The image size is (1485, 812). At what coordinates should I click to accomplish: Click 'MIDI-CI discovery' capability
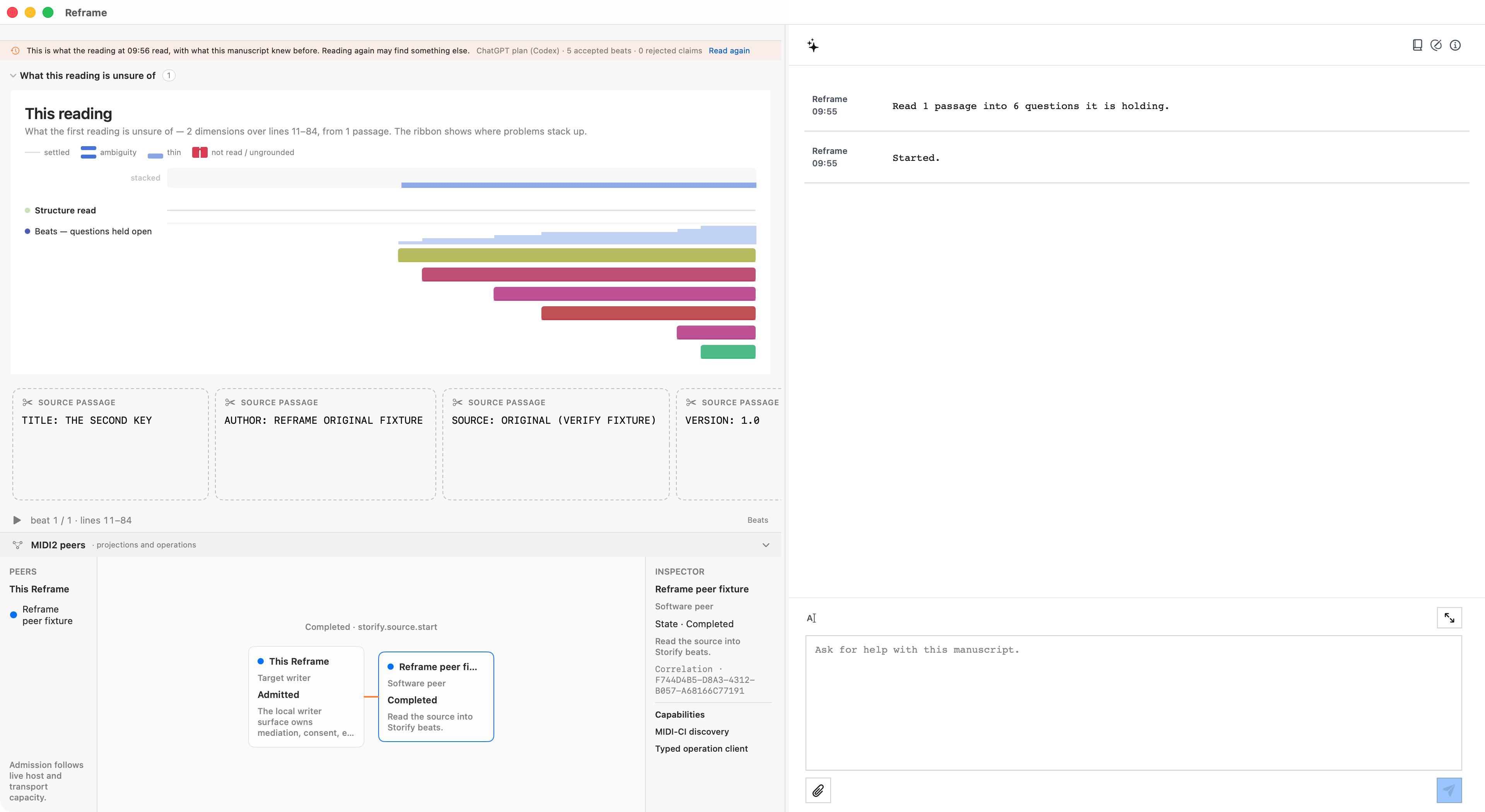click(x=692, y=731)
